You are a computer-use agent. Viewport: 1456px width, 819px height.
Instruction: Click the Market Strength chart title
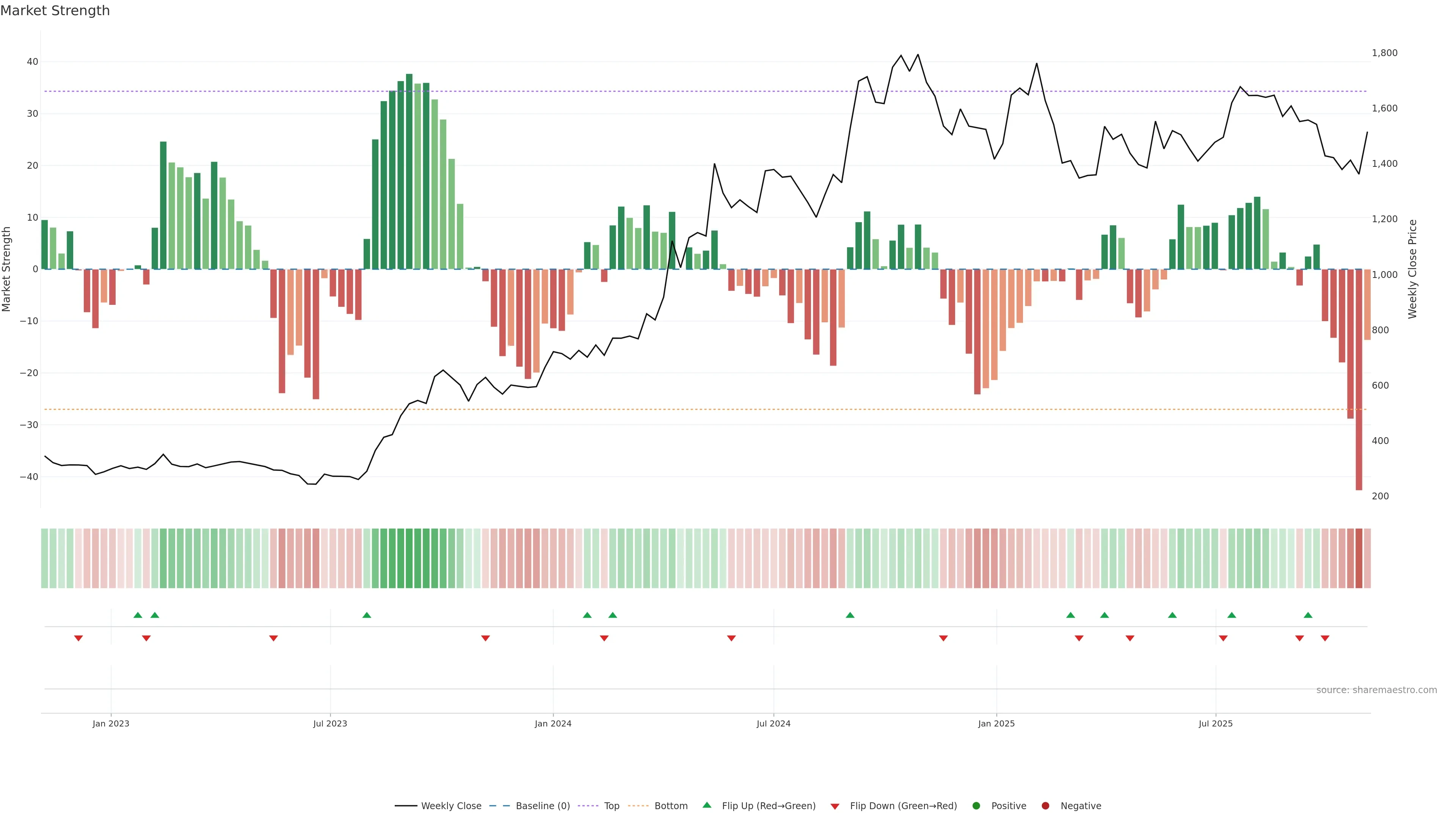(x=55, y=11)
